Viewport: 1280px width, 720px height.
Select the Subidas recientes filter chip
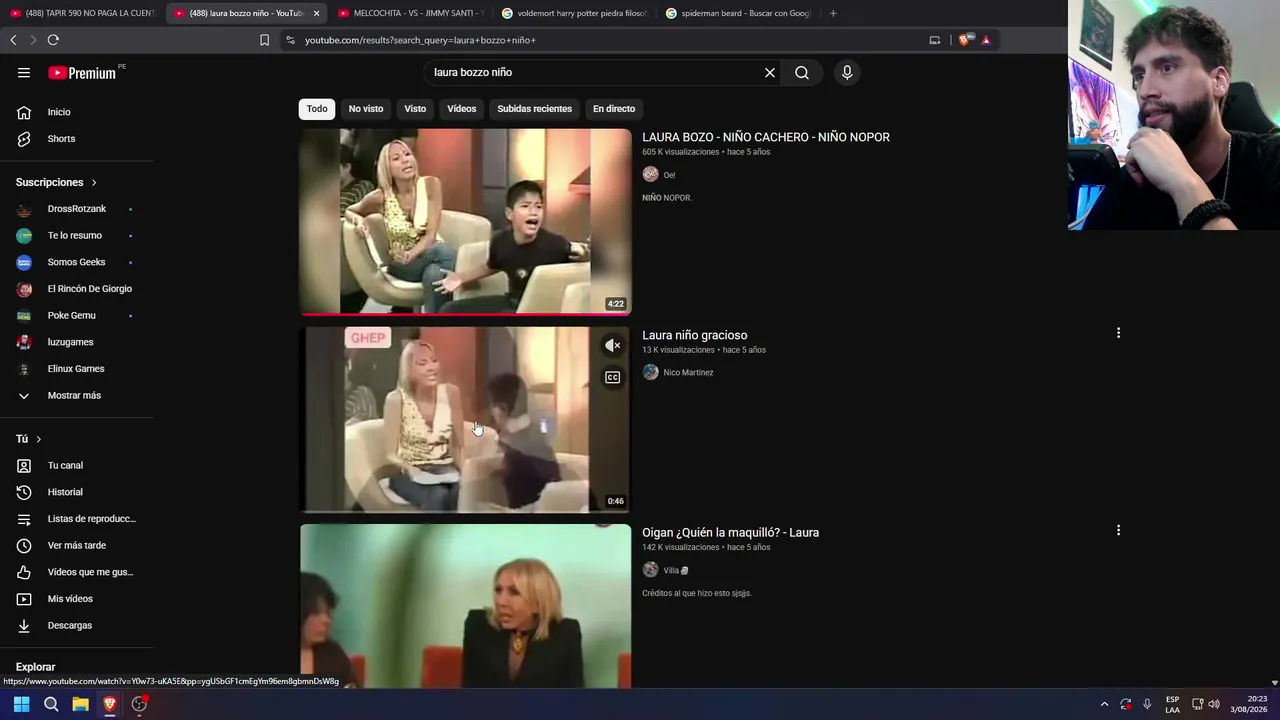535,109
